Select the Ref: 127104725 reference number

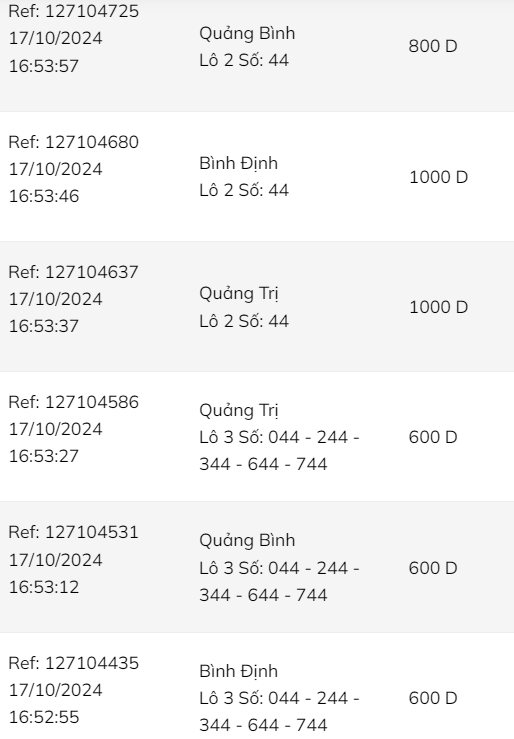73,11
